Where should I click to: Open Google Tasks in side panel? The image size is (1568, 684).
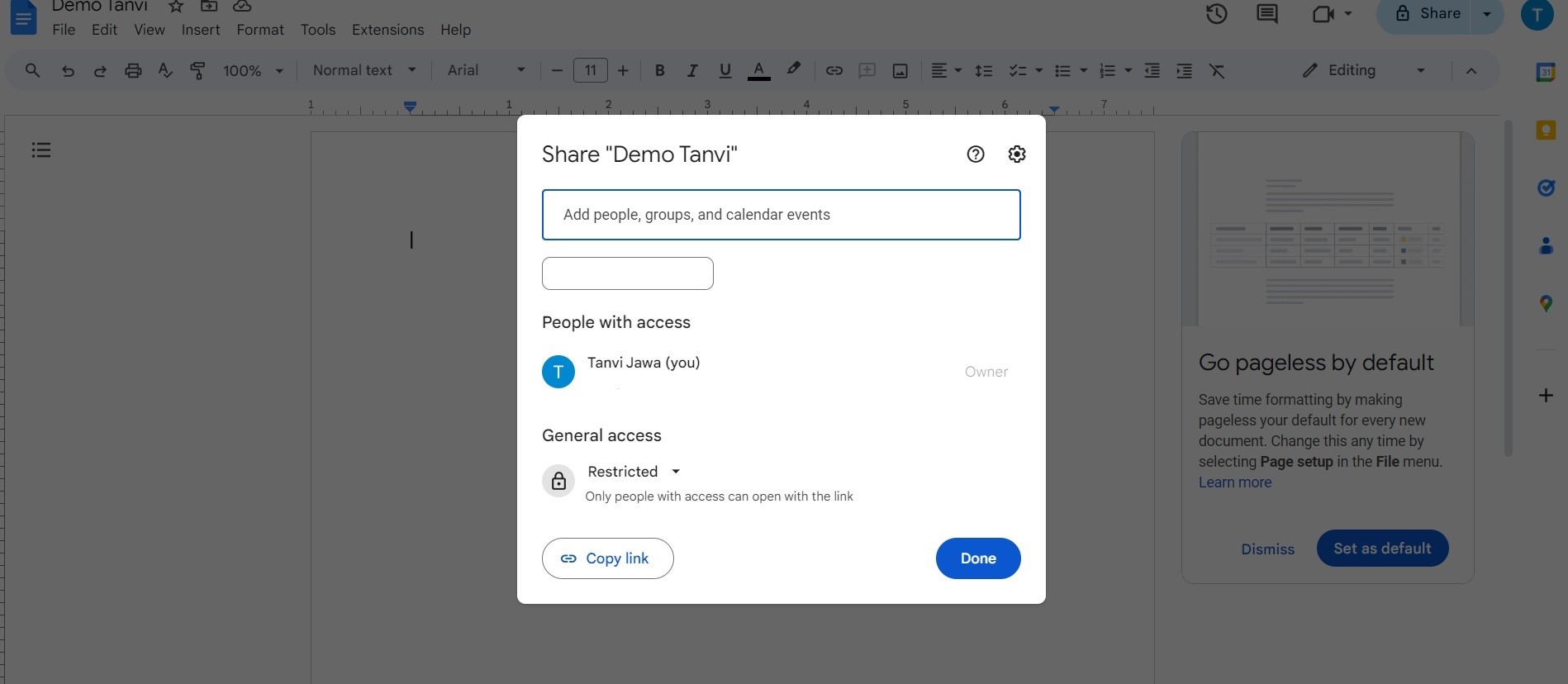tap(1546, 188)
